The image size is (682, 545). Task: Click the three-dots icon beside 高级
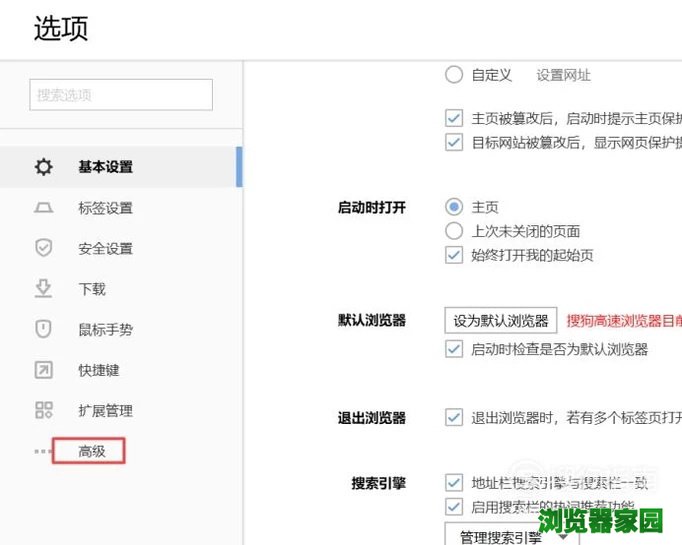point(43,452)
